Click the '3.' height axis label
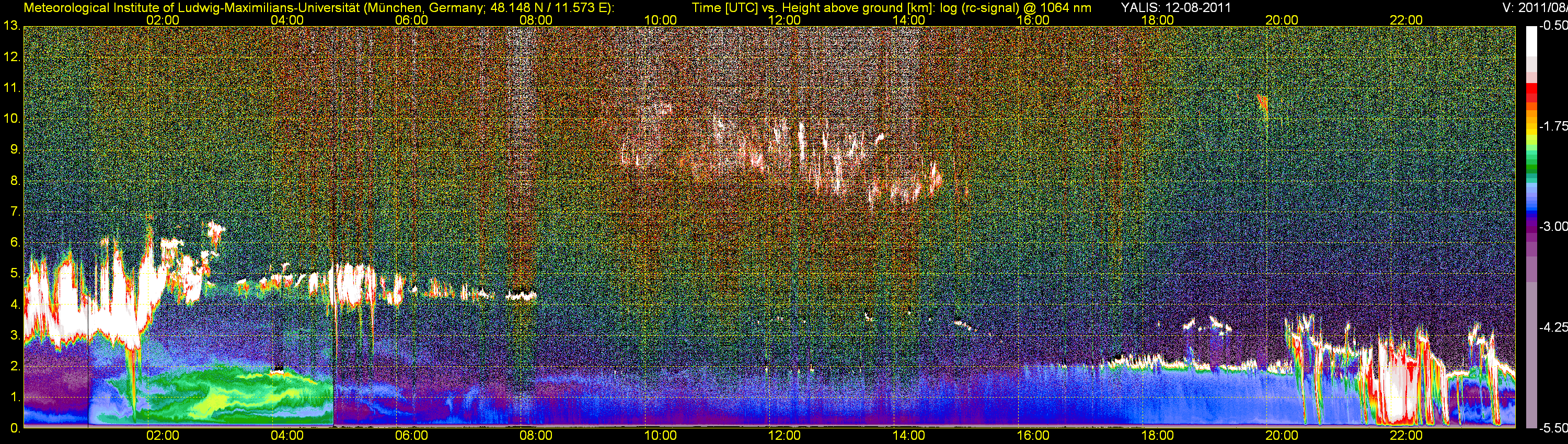 [x=15, y=335]
